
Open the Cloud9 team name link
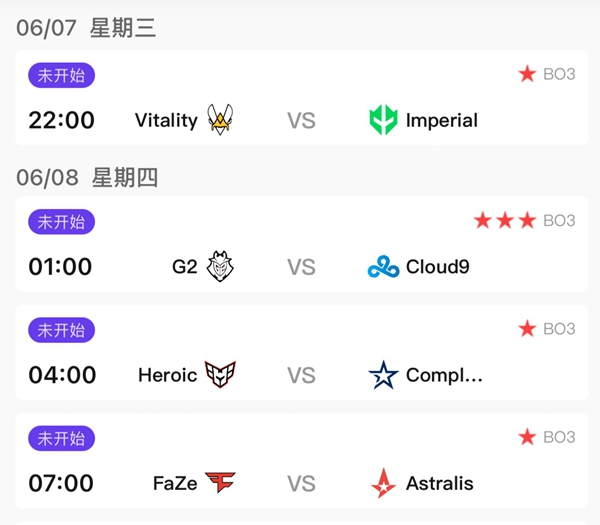coord(437,267)
